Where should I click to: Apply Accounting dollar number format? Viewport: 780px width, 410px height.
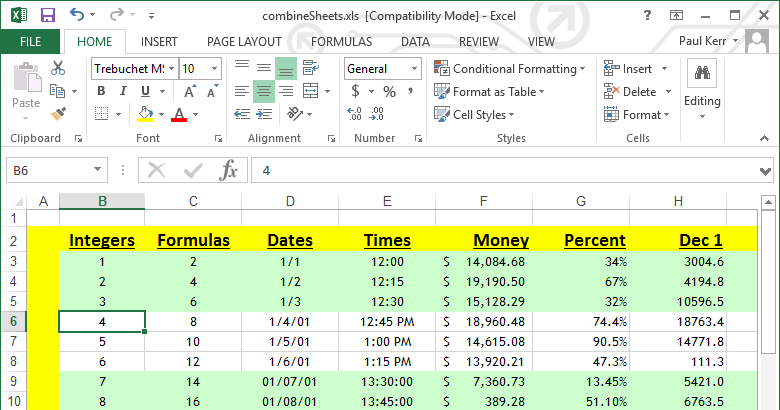click(355, 92)
